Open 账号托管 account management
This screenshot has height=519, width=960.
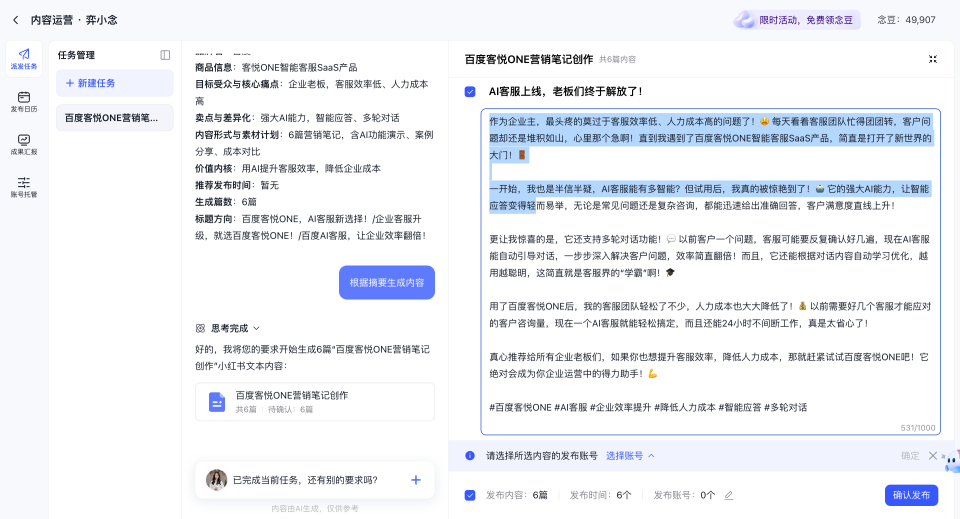24,187
